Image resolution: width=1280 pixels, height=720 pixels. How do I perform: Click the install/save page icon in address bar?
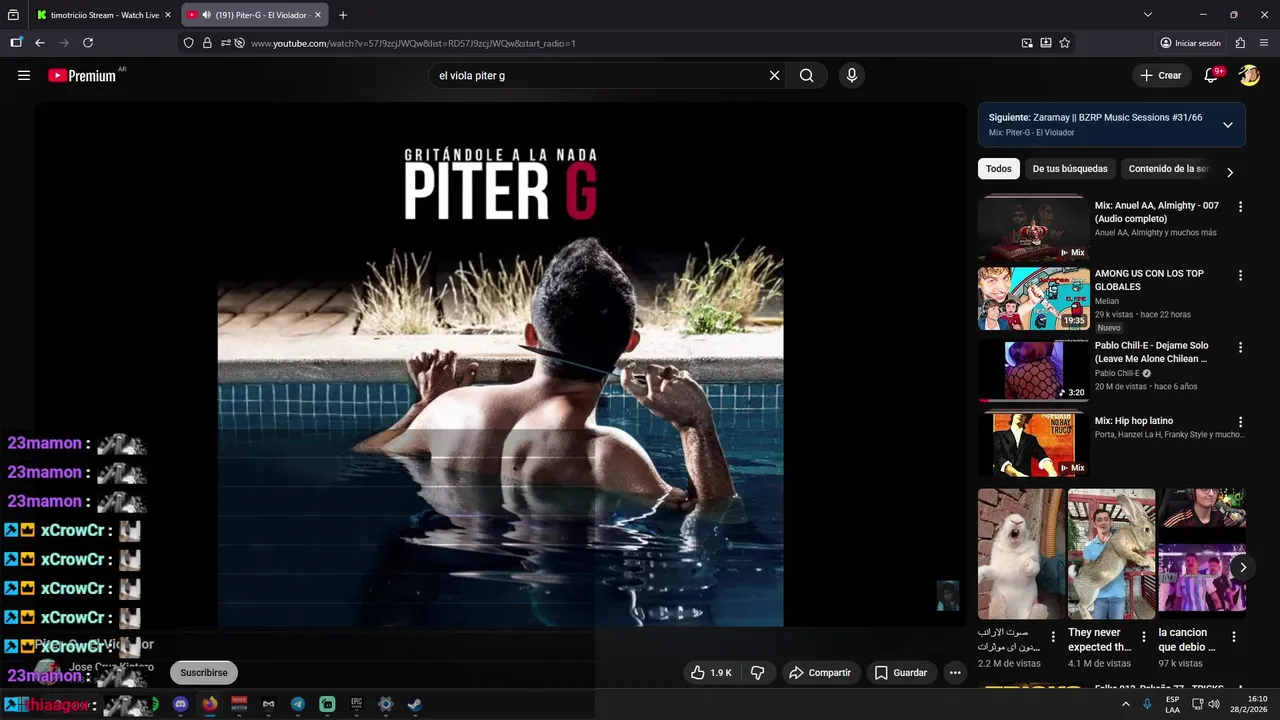click(x=1046, y=43)
